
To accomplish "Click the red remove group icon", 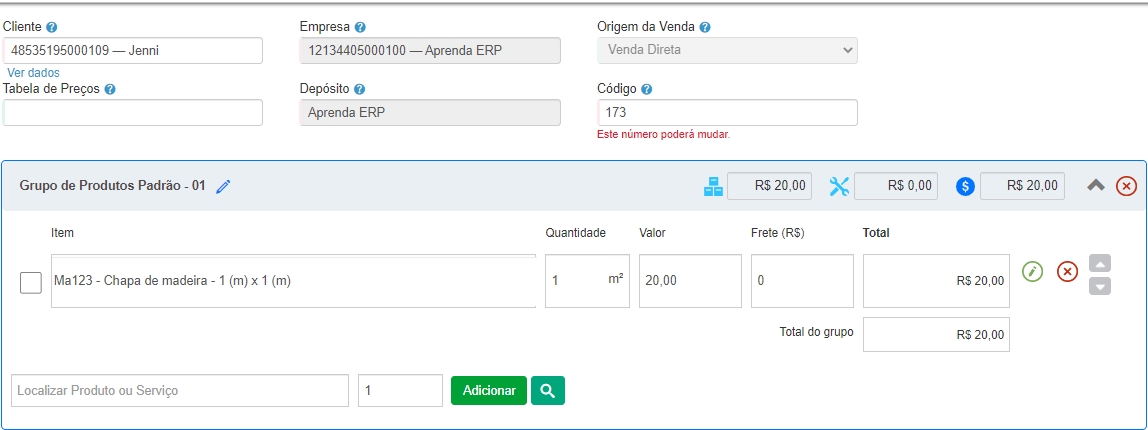I will (x=1126, y=186).
